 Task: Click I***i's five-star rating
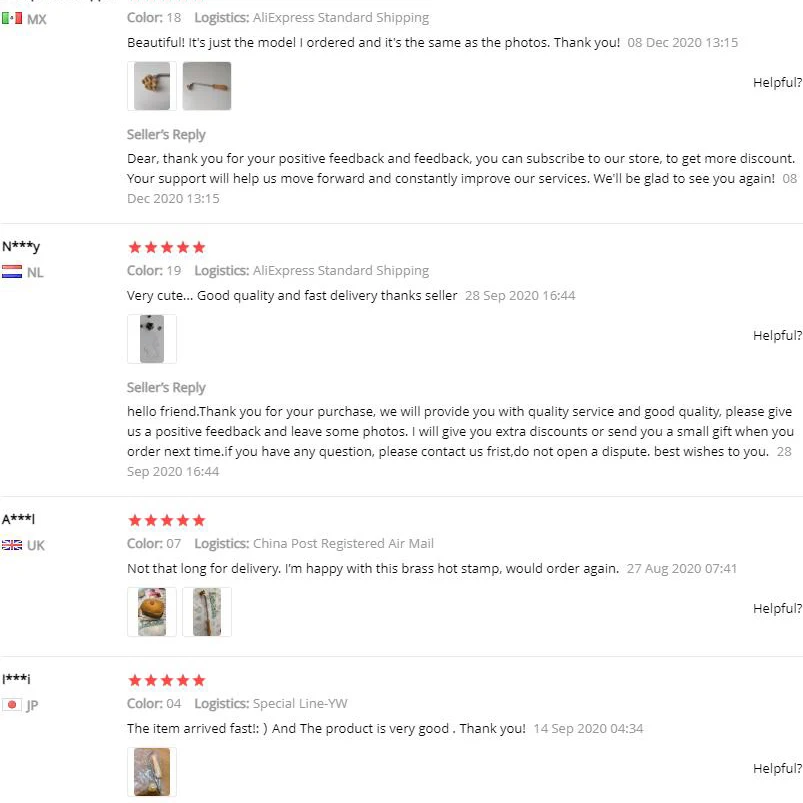pos(166,680)
